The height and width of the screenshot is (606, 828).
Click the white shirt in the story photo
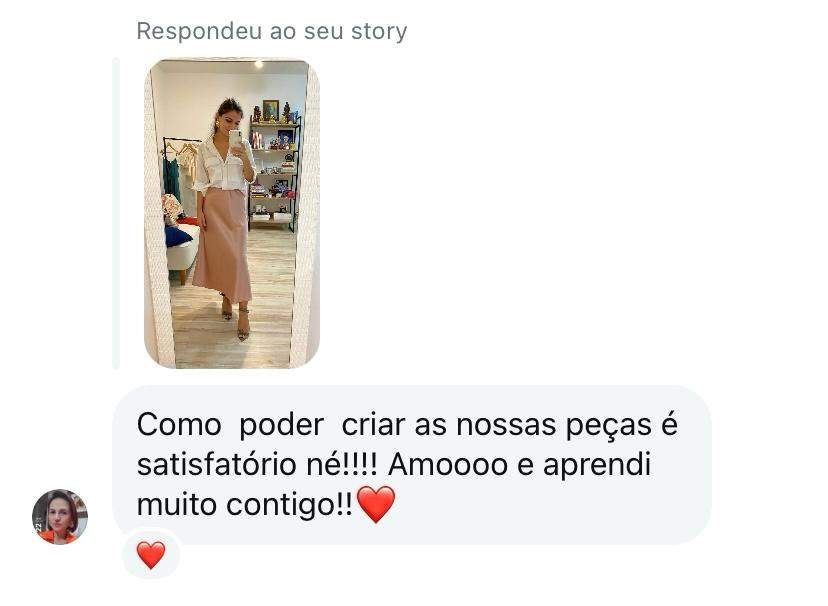coord(224,165)
